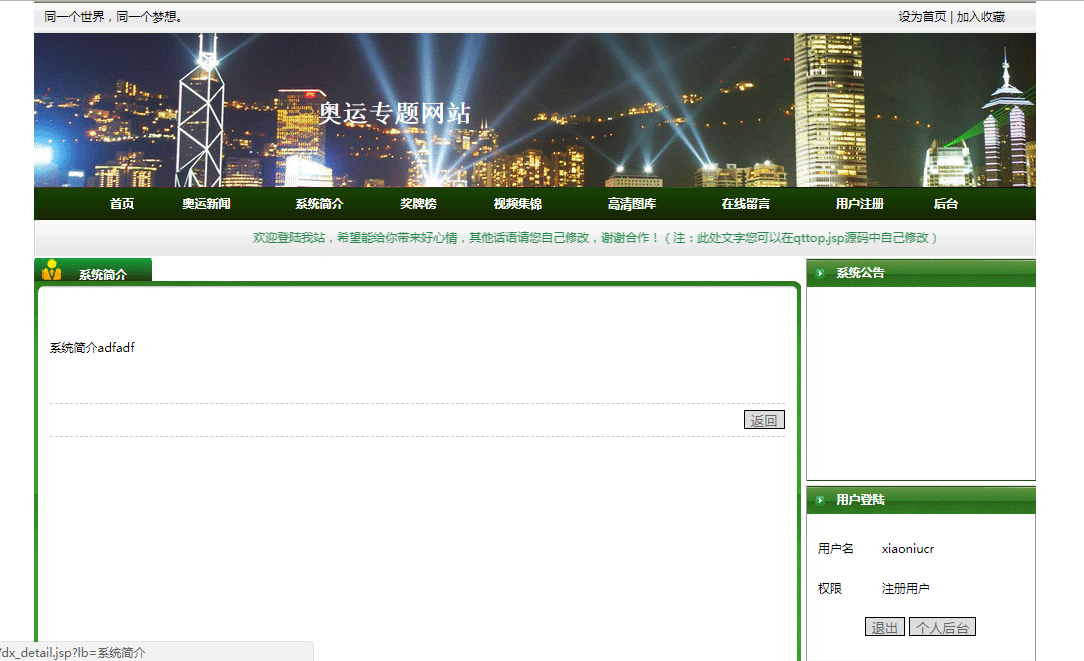Go to 高清图库 in the nav bar
The image size is (1084, 661).
click(x=632, y=204)
